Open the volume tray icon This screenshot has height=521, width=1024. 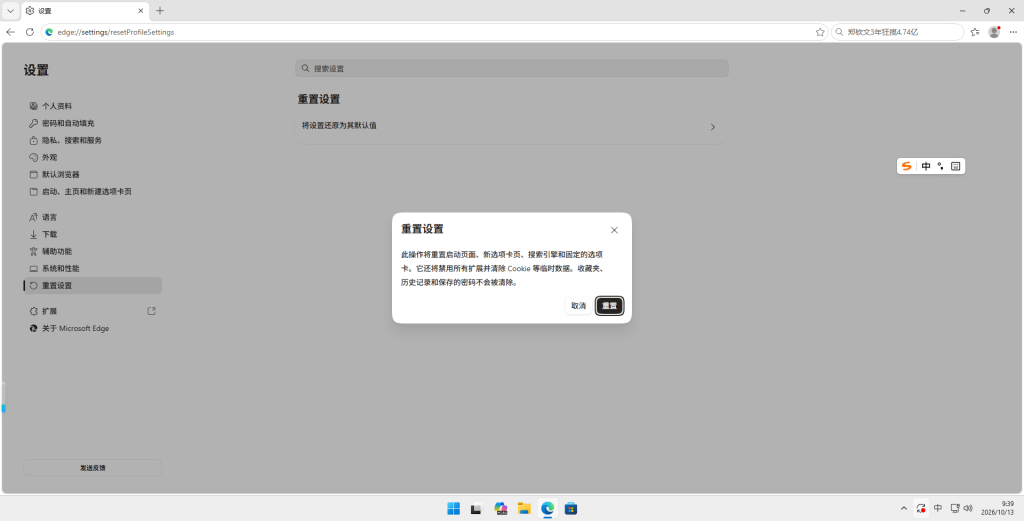pos(968,508)
